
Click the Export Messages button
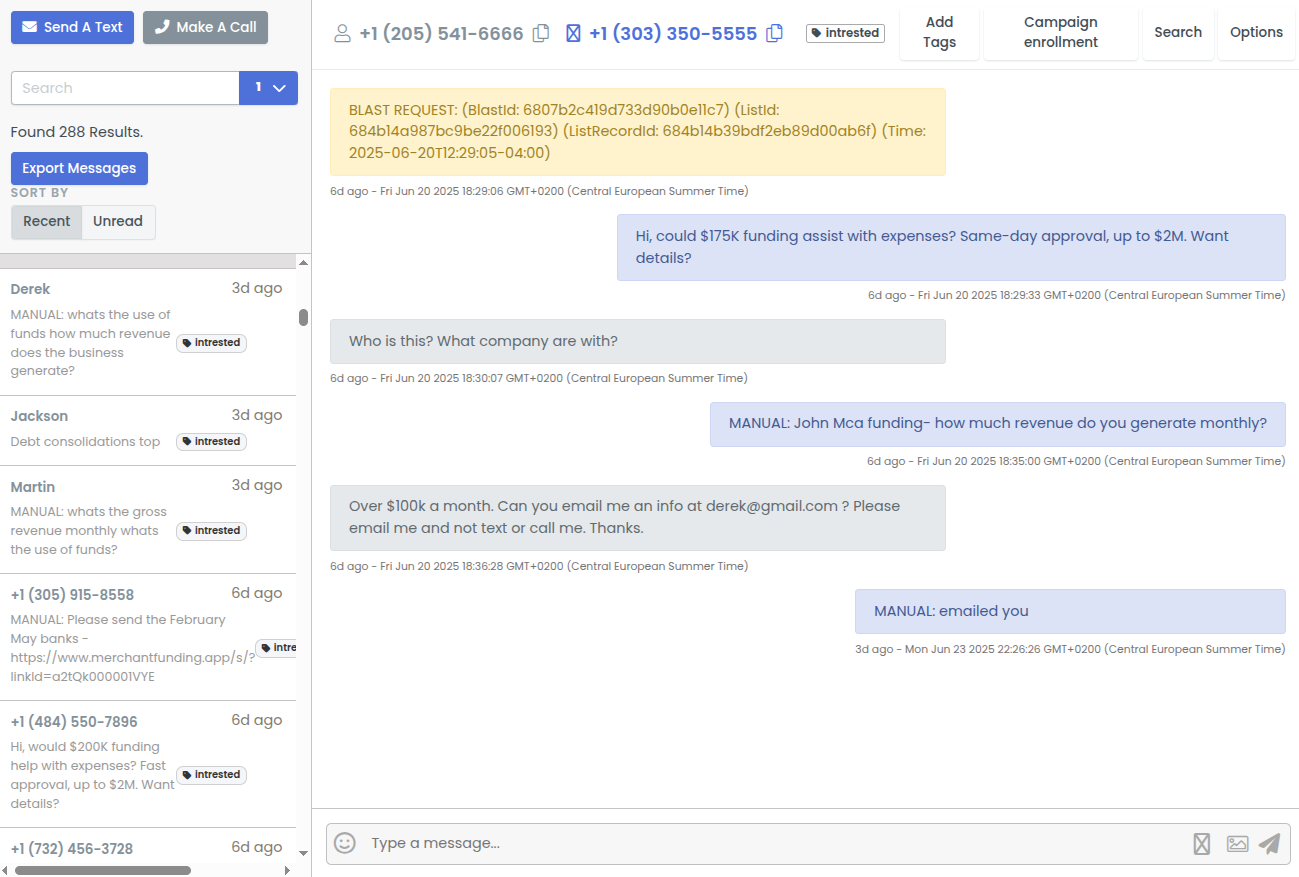click(x=79, y=168)
